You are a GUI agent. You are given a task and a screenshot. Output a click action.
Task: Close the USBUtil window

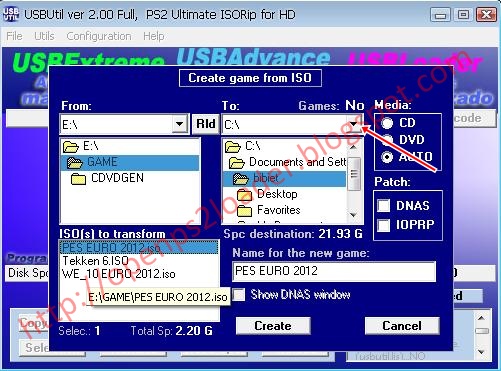pos(486,15)
